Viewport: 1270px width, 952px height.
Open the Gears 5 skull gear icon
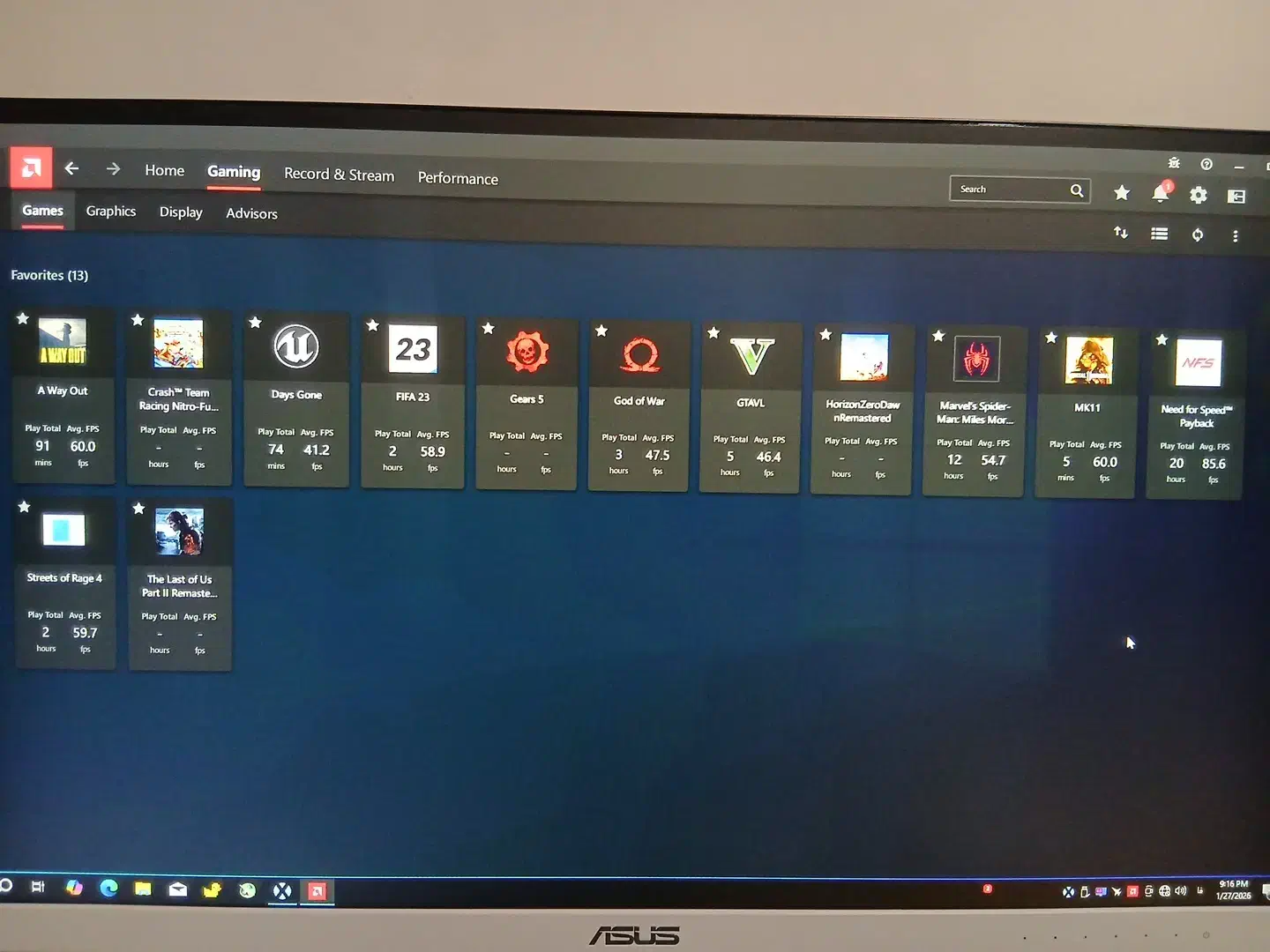pos(527,352)
